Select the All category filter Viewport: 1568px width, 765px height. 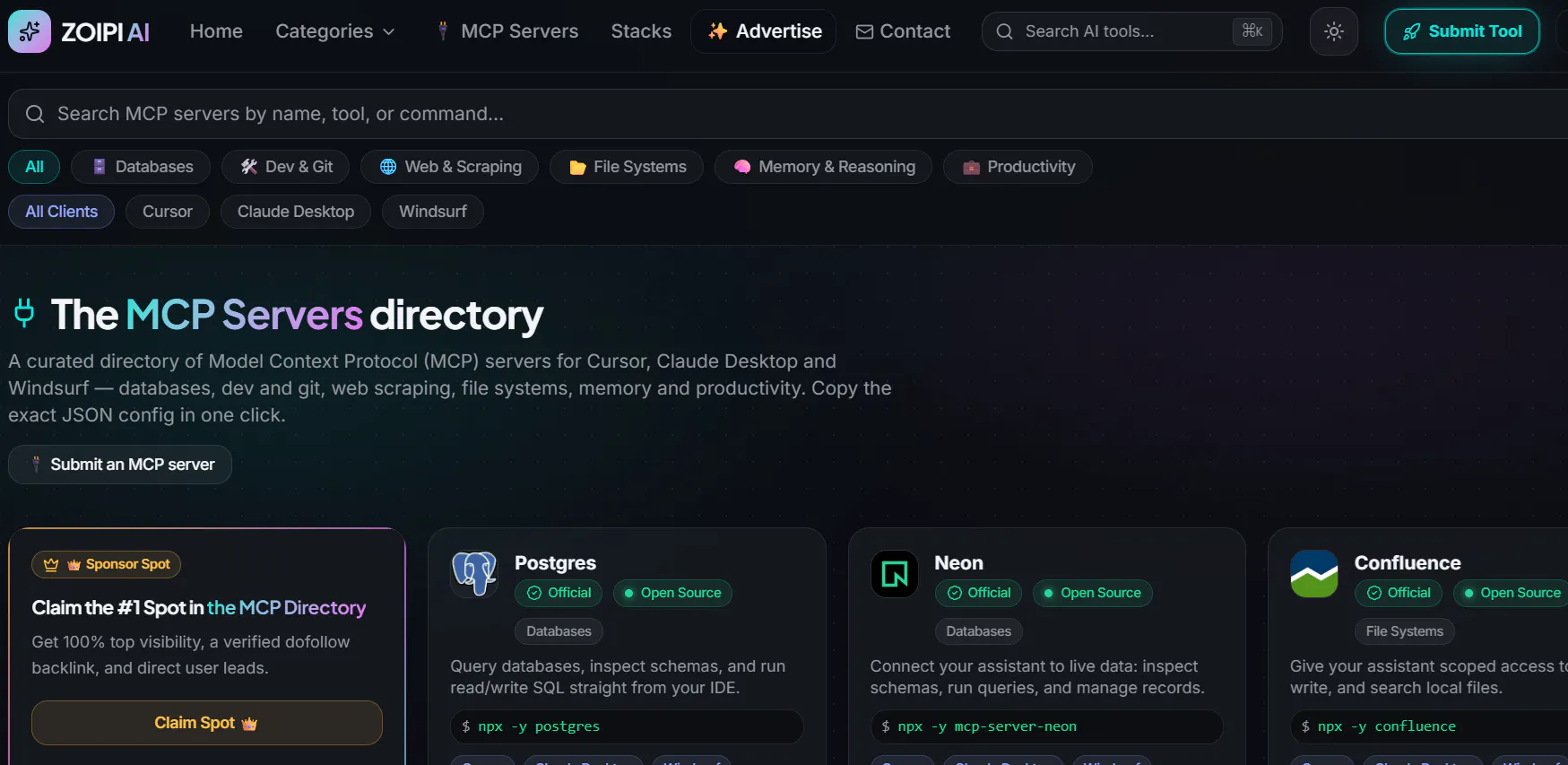(x=34, y=167)
